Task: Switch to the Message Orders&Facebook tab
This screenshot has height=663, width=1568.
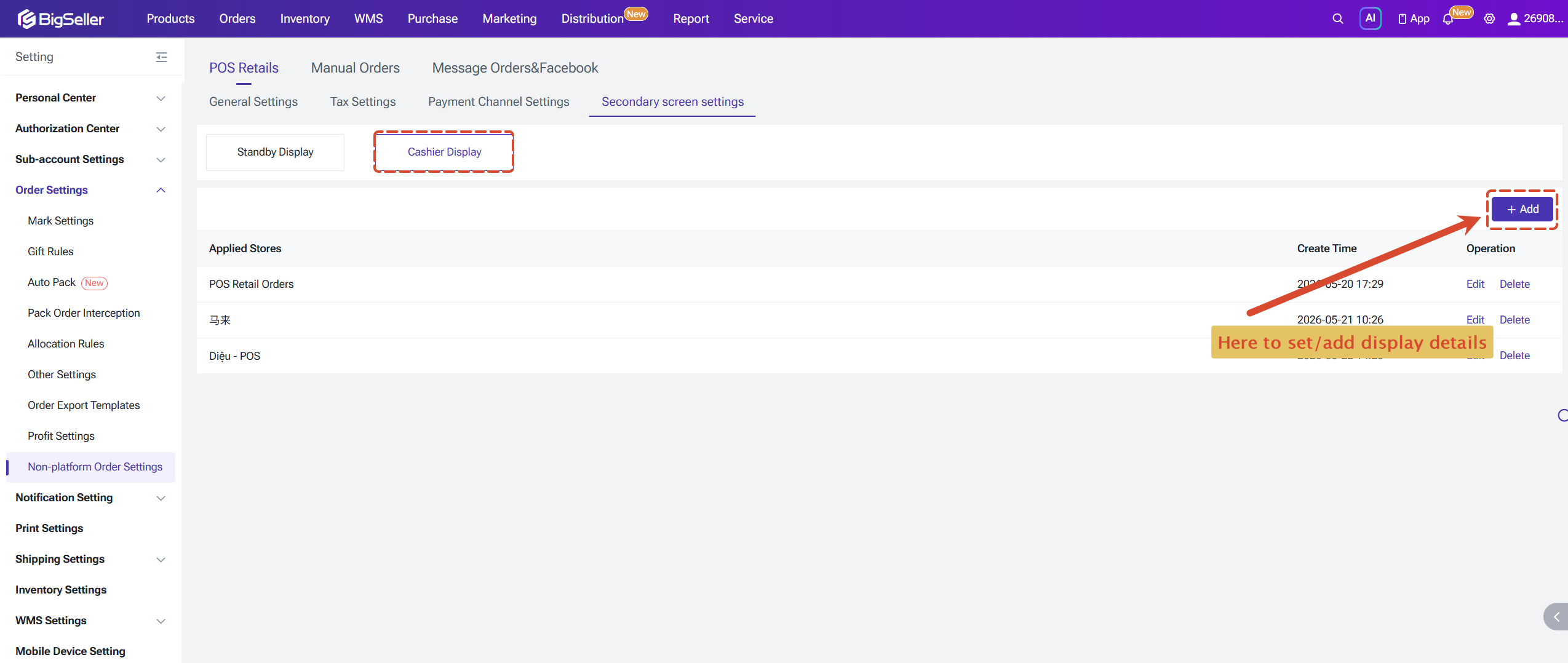Action: pos(515,68)
